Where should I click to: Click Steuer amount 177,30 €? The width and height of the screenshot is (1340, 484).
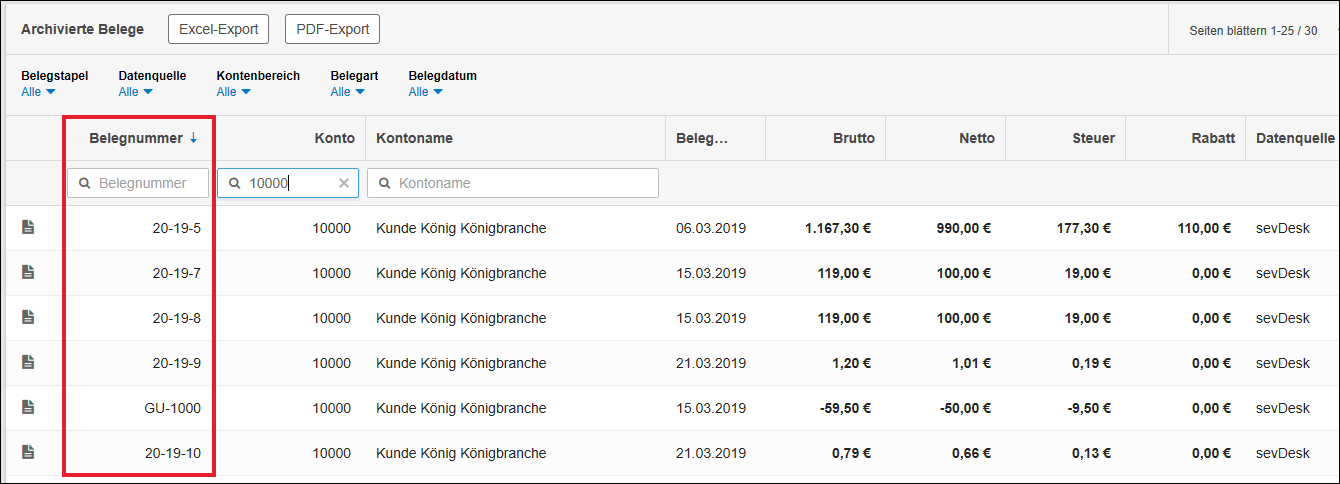(x=1084, y=228)
